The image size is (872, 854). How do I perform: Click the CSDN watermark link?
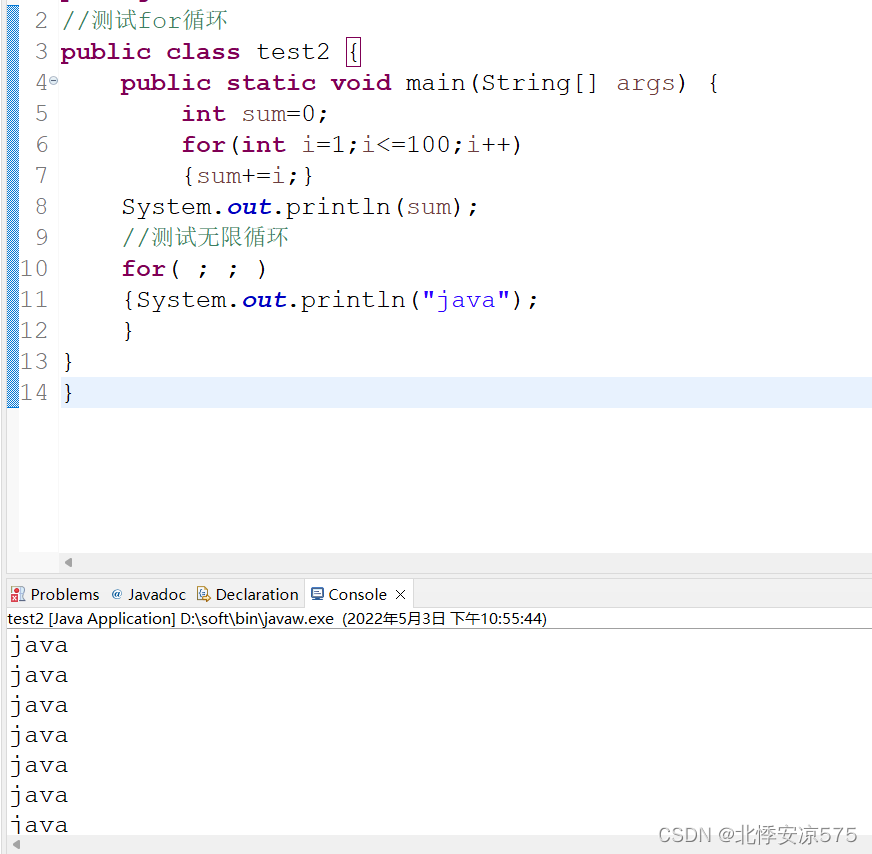point(757,835)
